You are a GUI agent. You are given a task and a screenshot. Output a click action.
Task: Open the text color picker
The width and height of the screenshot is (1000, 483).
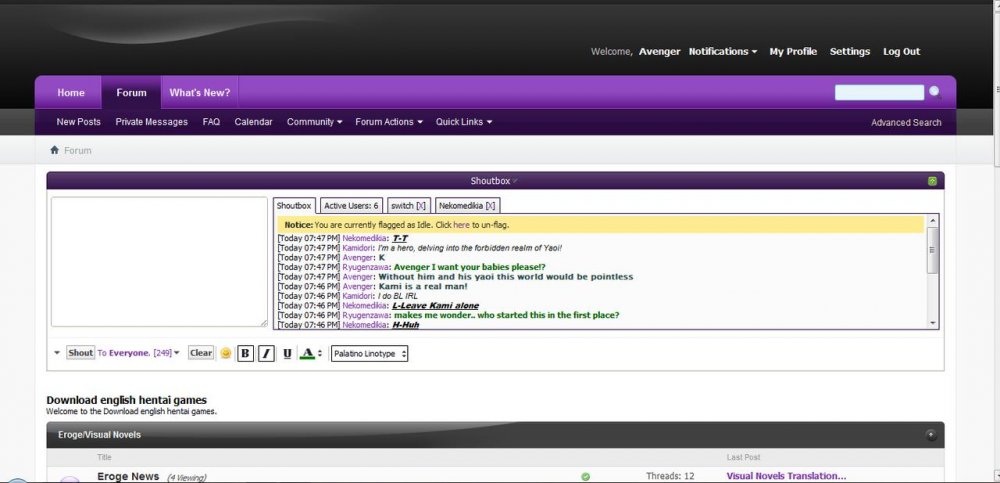pyautogui.click(x=310, y=353)
